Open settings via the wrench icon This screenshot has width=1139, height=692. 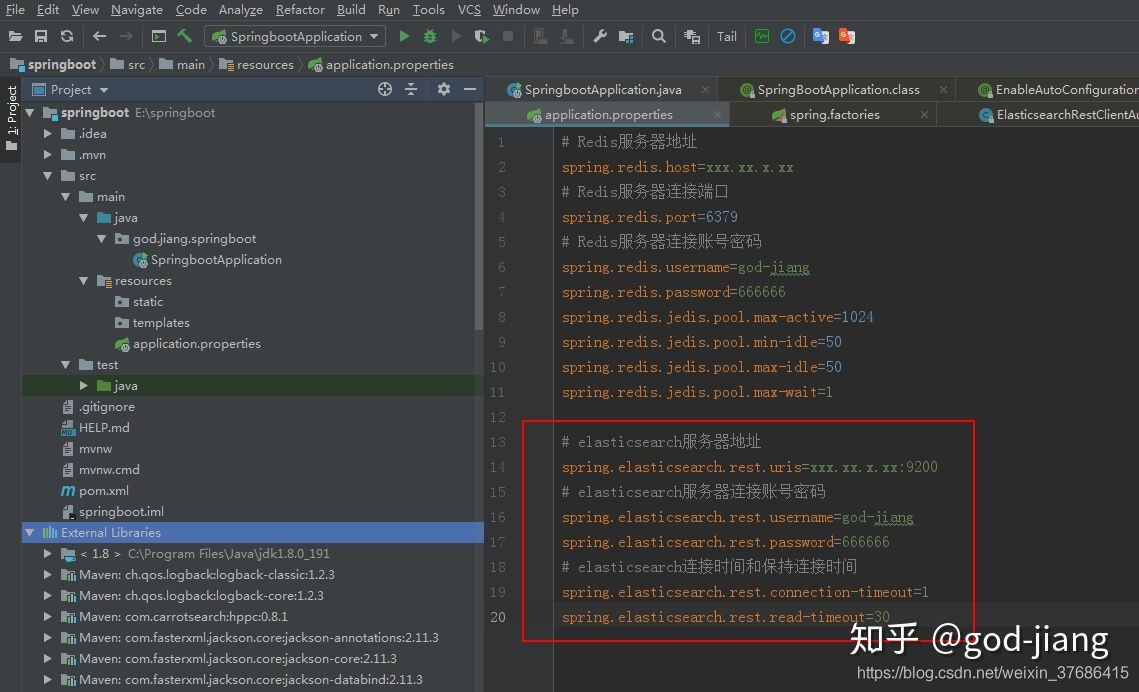click(599, 36)
